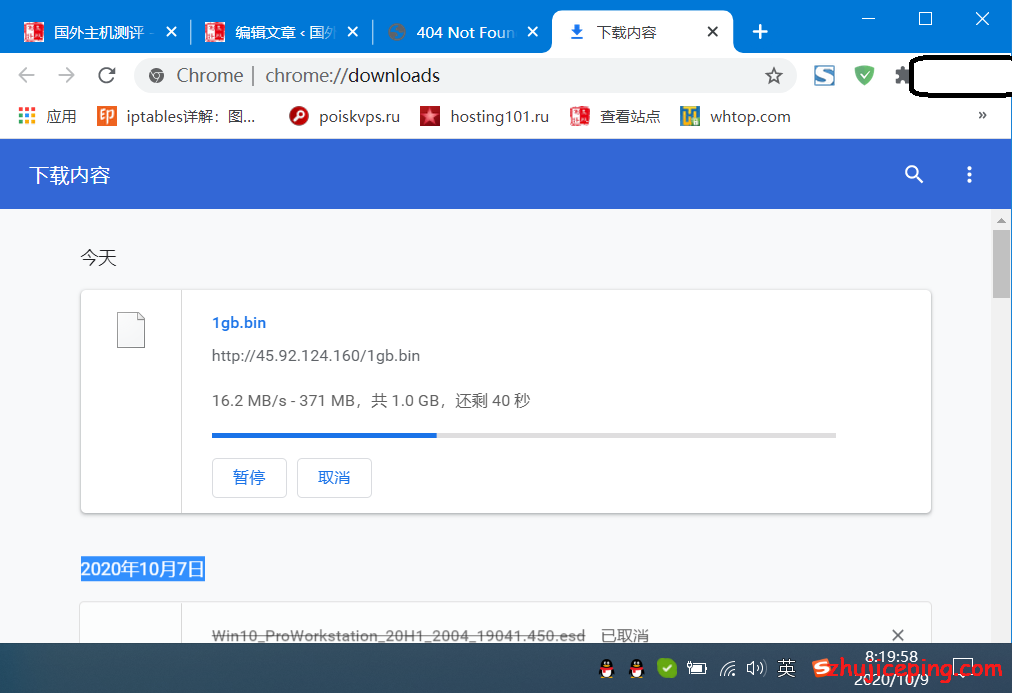Remove Win10 esd entry with X button
Screen dimensions: 1012x693
click(897, 635)
